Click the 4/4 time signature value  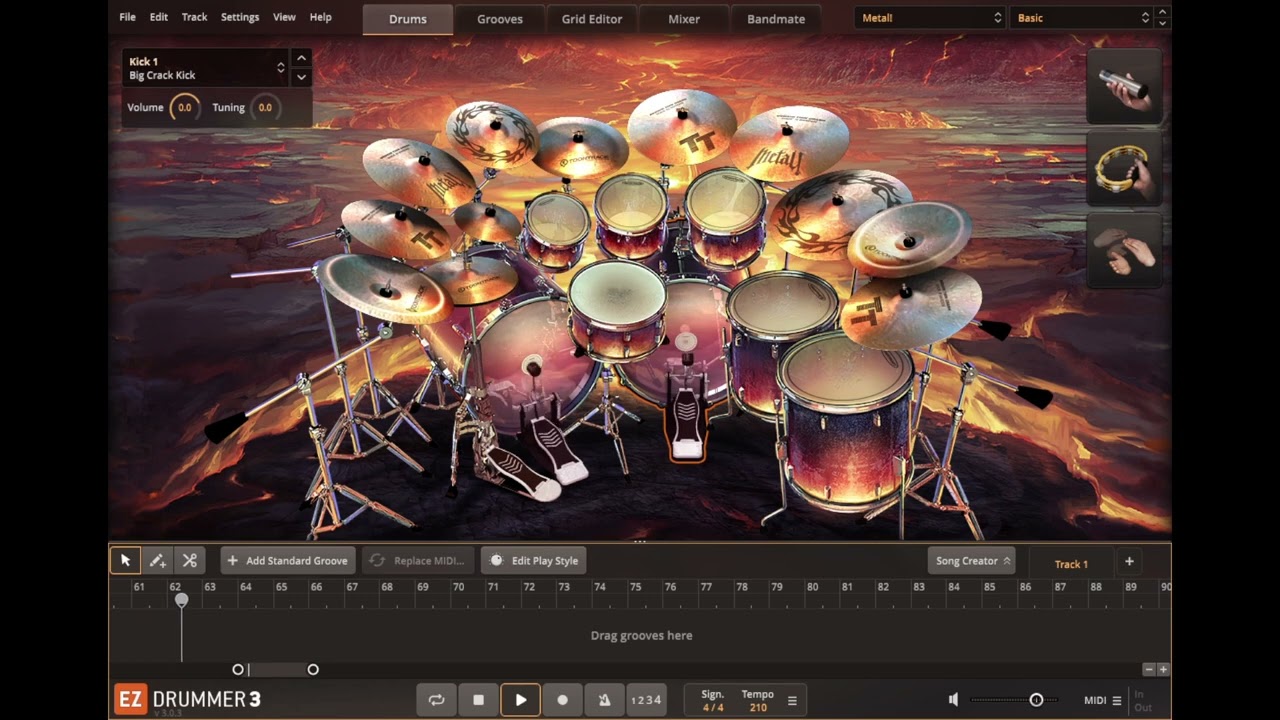pos(713,708)
